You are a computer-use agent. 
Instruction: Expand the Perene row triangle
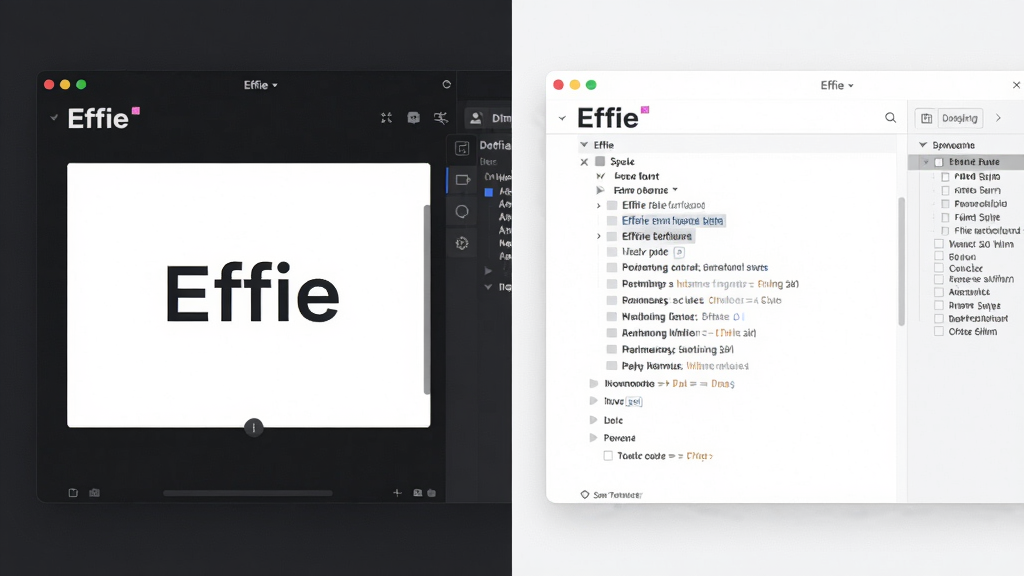coord(594,438)
